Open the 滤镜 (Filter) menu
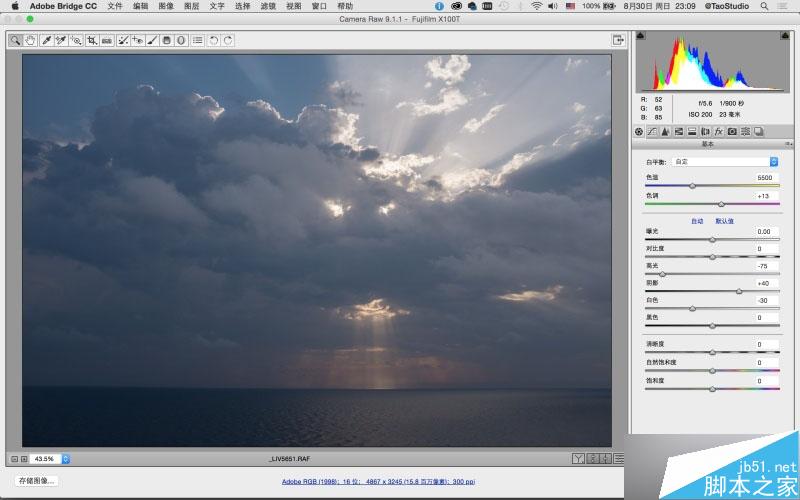The width and height of the screenshot is (800, 500). [x=268, y=6]
